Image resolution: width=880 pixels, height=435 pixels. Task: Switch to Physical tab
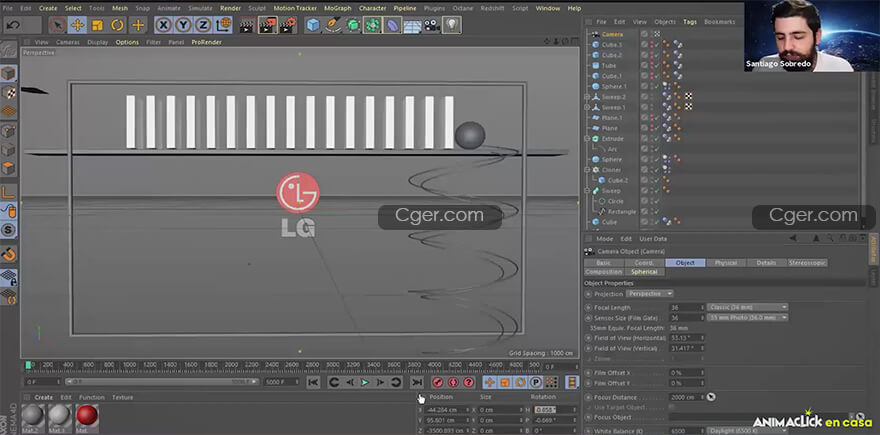726,263
